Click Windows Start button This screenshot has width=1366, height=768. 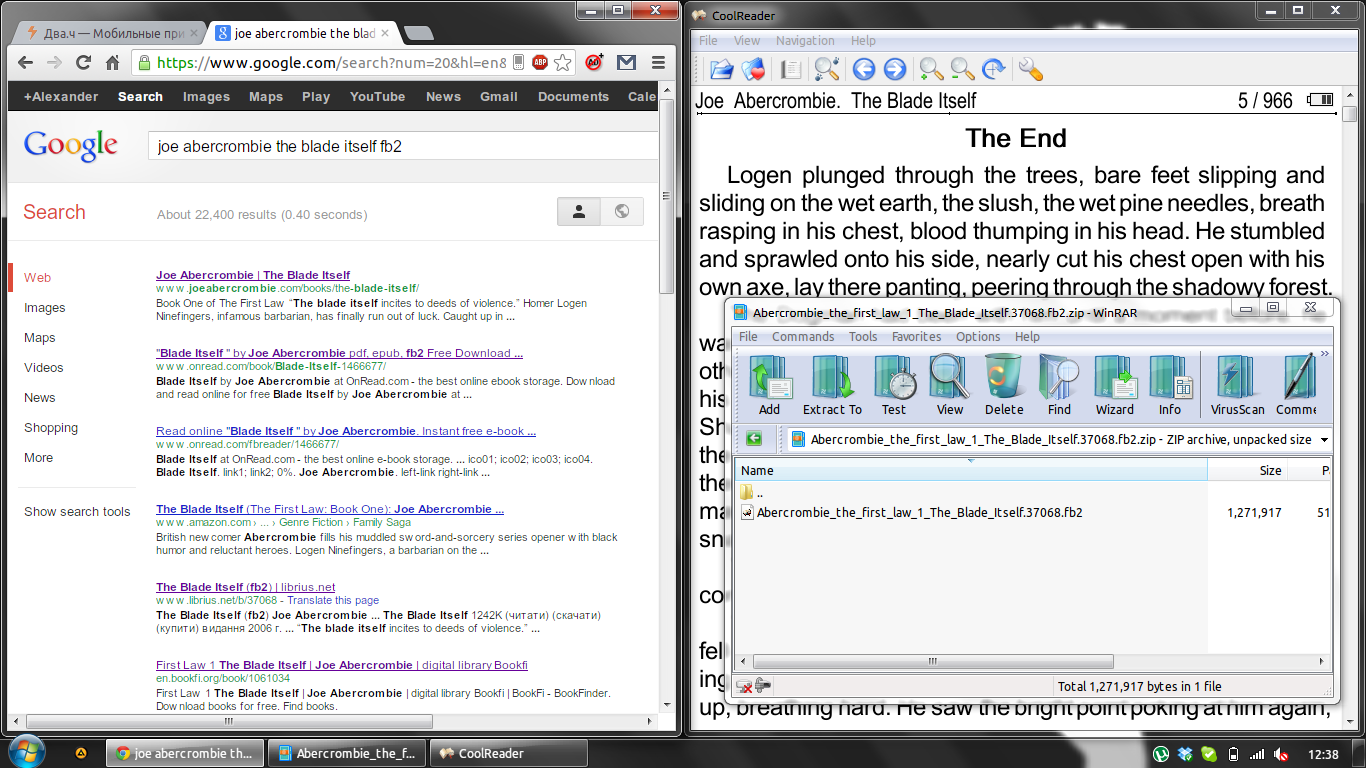click(x=25, y=752)
